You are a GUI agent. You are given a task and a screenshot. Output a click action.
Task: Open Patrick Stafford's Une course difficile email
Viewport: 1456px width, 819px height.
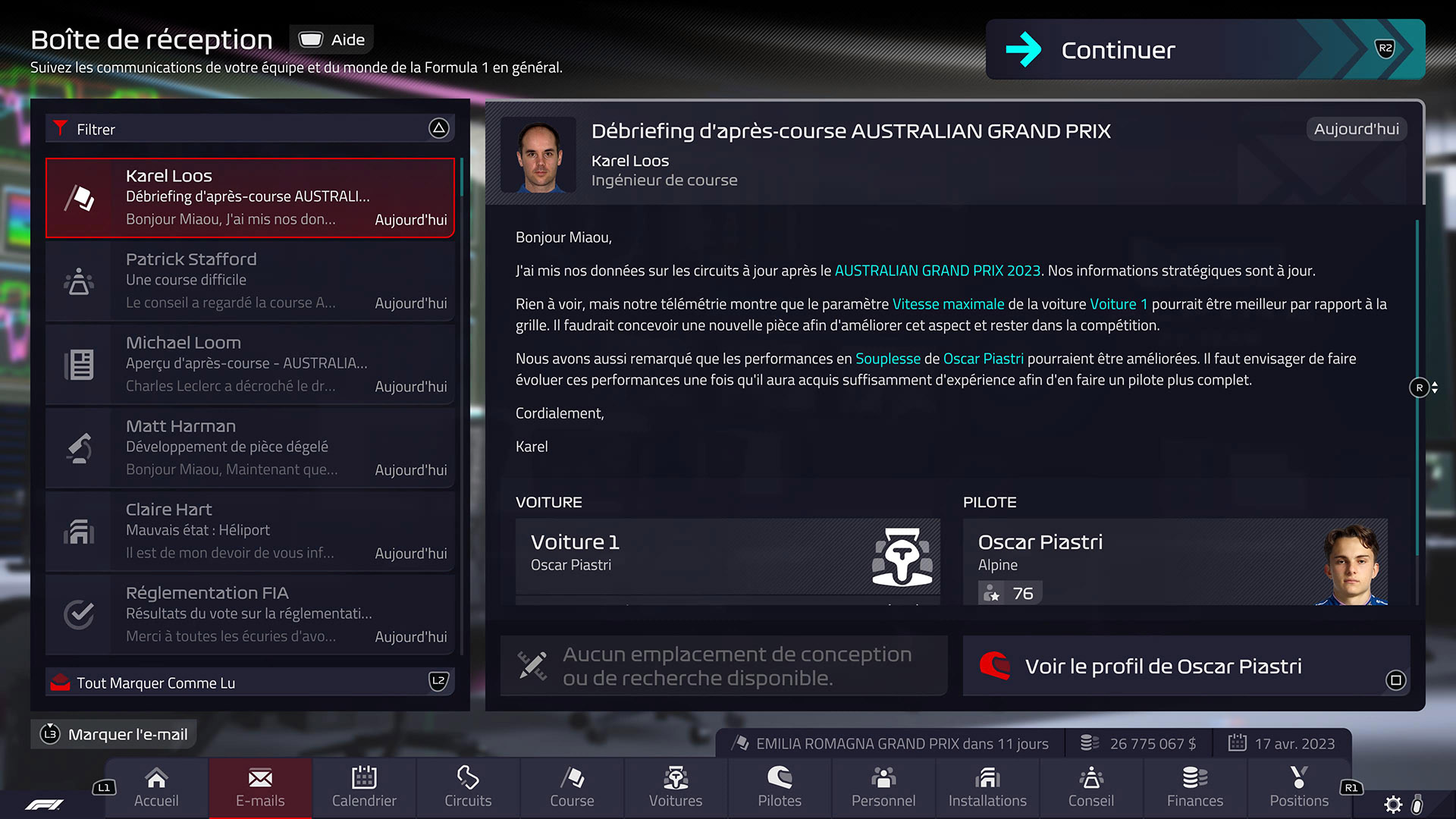[x=250, y=281]
